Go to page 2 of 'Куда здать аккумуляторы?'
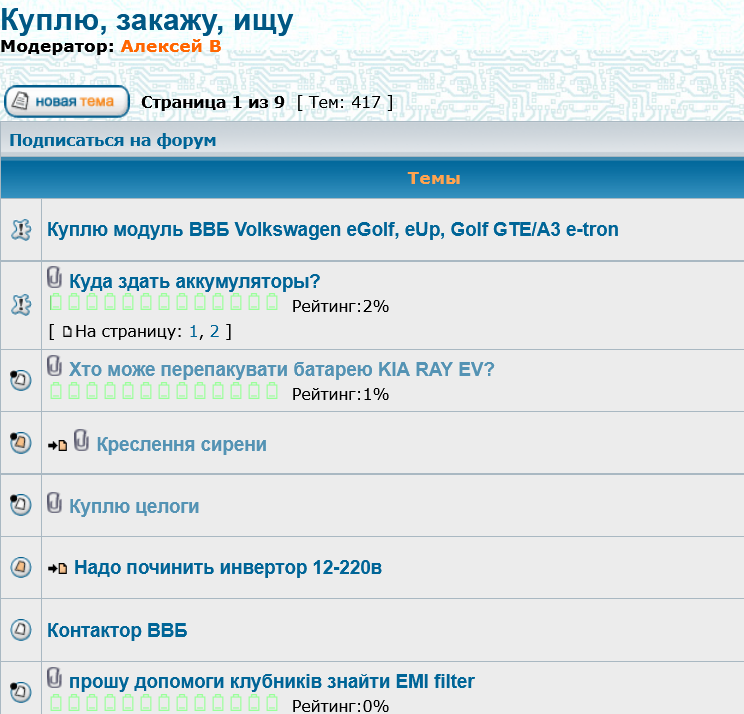The image size is (744, 714). pyautogui.click(x=214, y=330)
